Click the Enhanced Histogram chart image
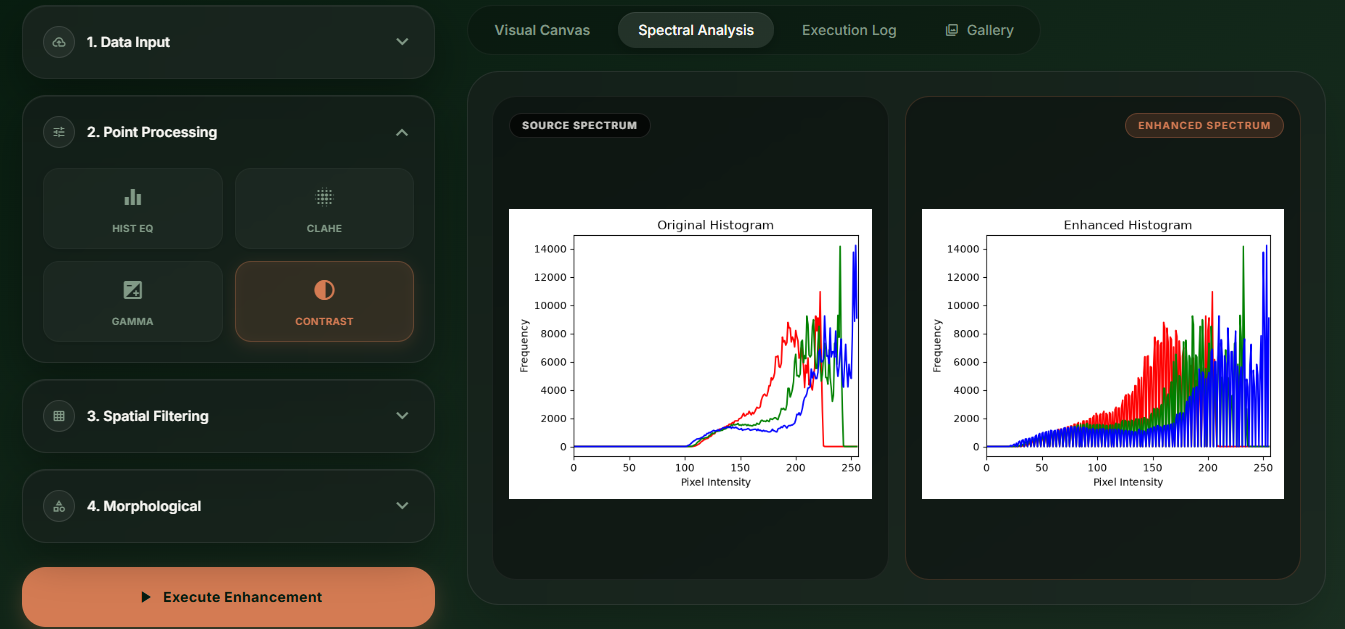This screenshot has width=1345, height=629. click(1103, 354)
